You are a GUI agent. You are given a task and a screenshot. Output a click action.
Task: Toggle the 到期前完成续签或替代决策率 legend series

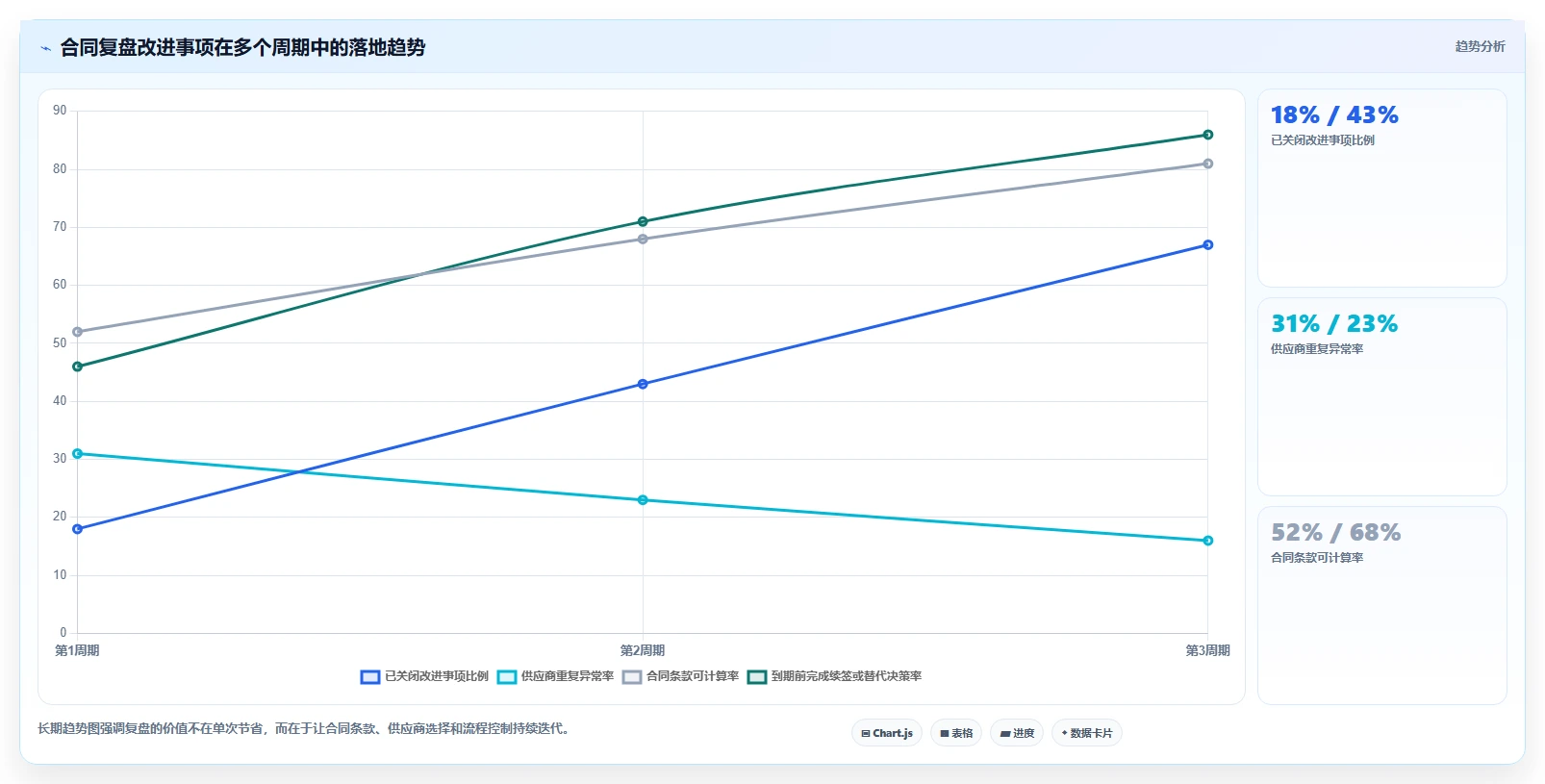(834, 676)
